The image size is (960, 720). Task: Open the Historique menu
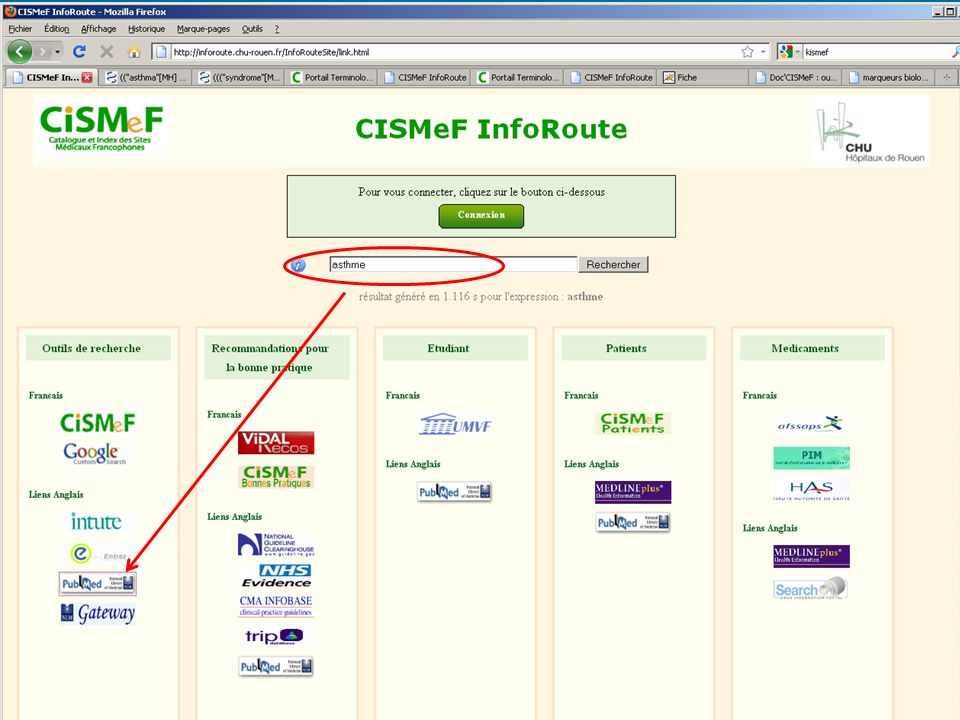[x=146, y=29]
